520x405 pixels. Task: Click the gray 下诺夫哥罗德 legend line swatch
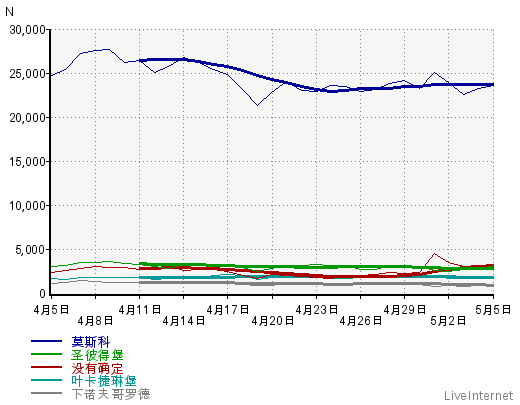46,393
